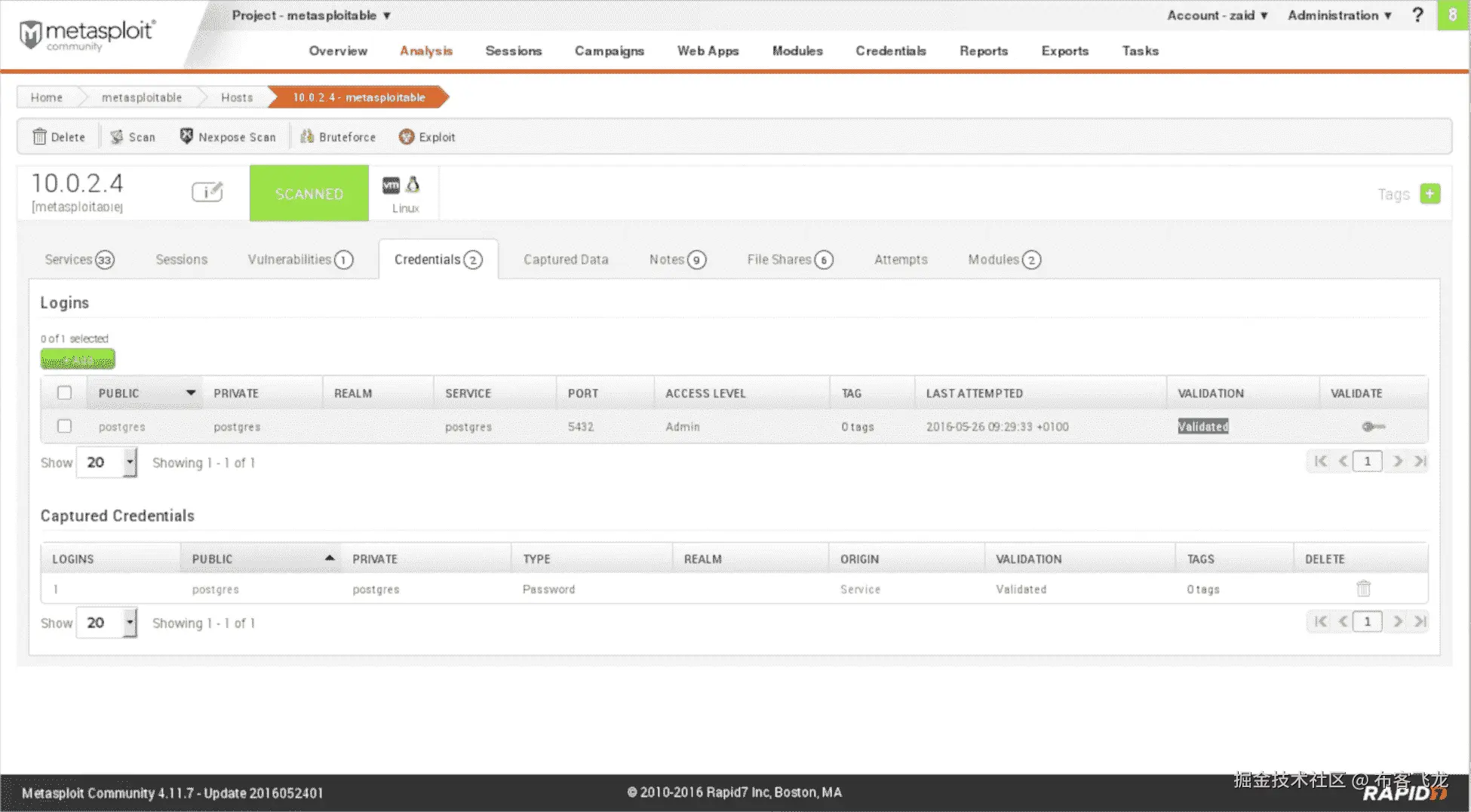Go to next page of Logins table
Image resolution: width=1471 pixels, height=812 pixels.
pyautogui.click(x=1398, y=461)
